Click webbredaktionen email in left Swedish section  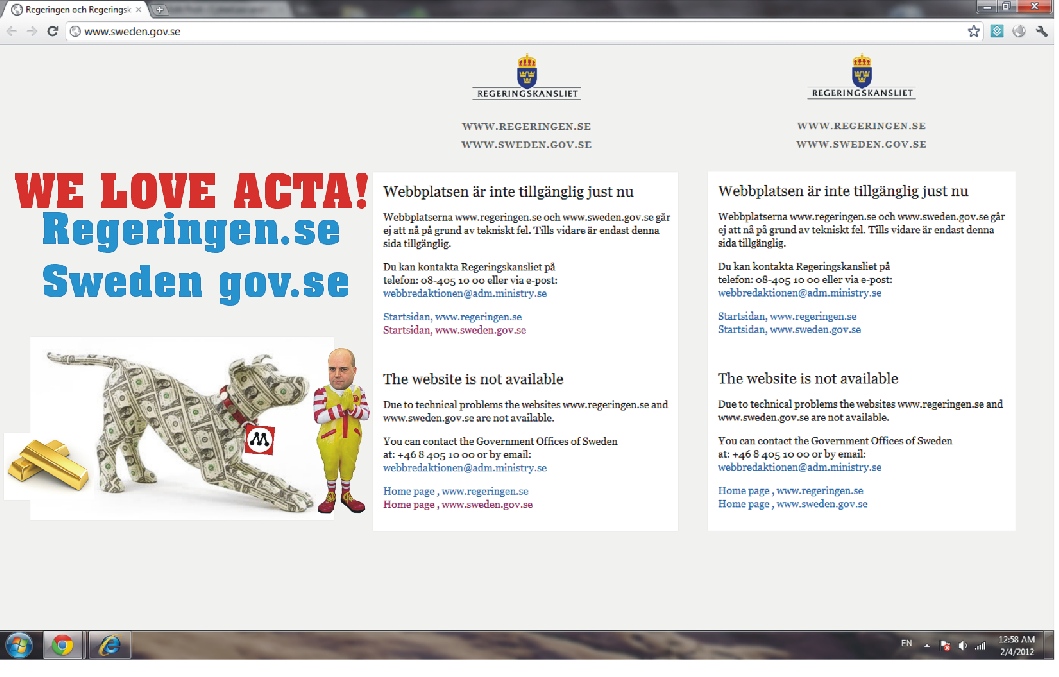click(x=465, y=293)
